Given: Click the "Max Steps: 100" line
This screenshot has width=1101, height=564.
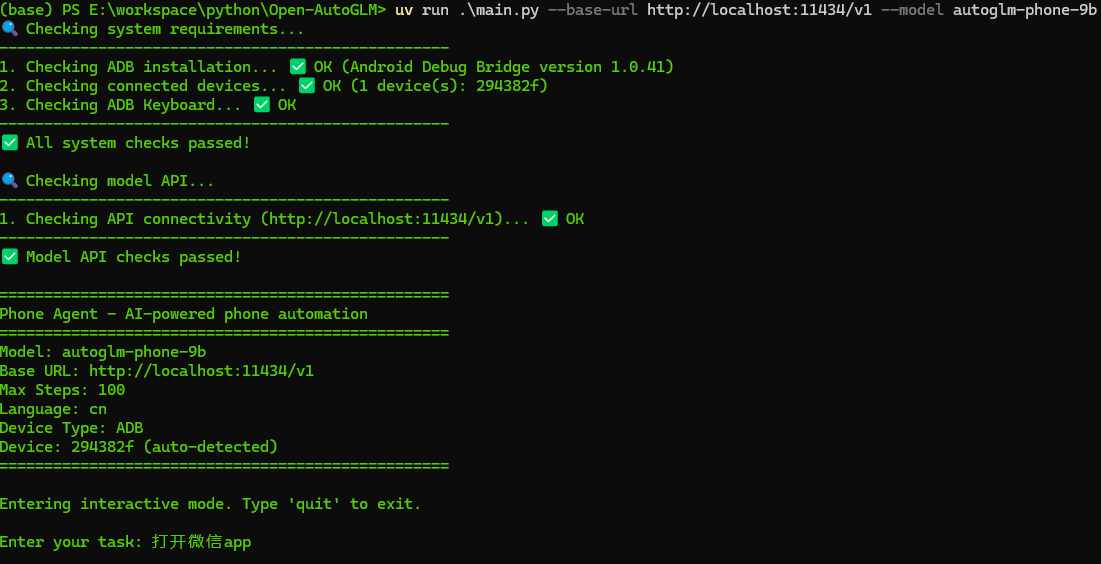Looking at the screenshot, I should tap(62, 390).
